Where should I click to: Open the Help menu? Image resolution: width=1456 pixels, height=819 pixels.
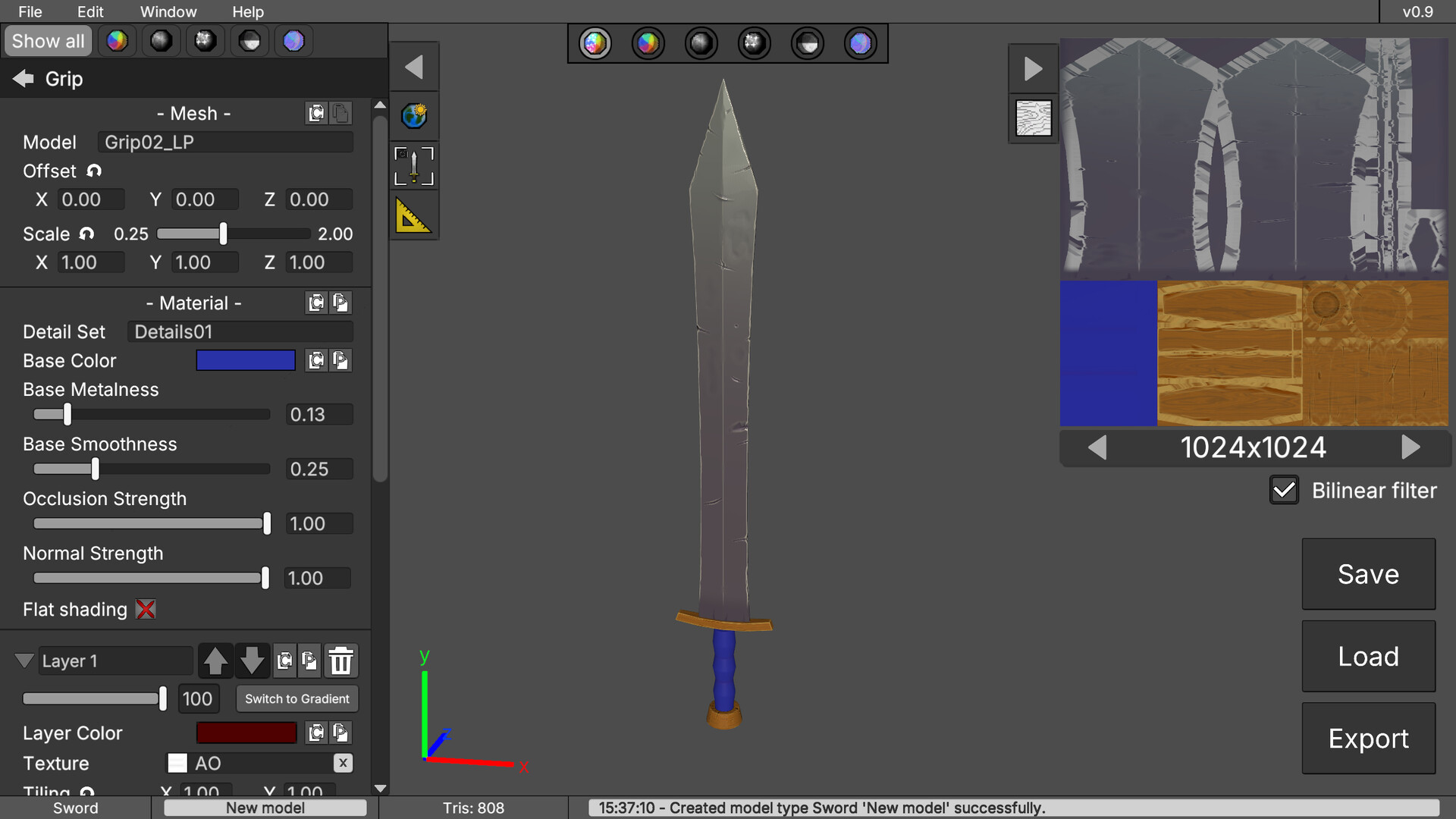(248, 11)
